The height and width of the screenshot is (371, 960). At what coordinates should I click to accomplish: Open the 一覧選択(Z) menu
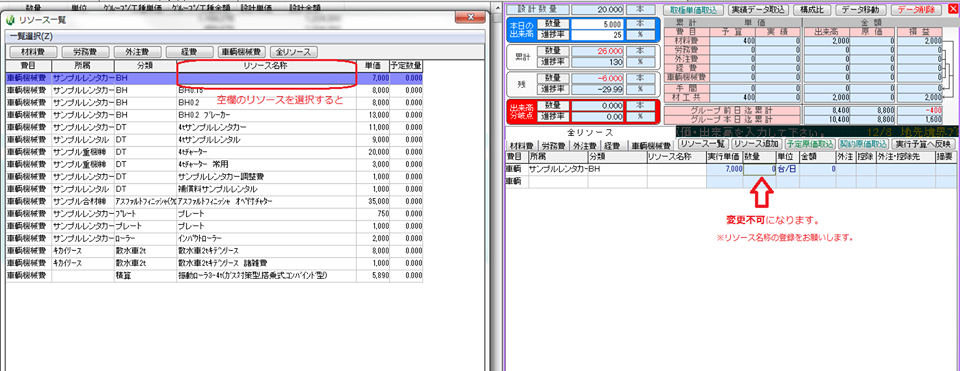coord(31,37)
